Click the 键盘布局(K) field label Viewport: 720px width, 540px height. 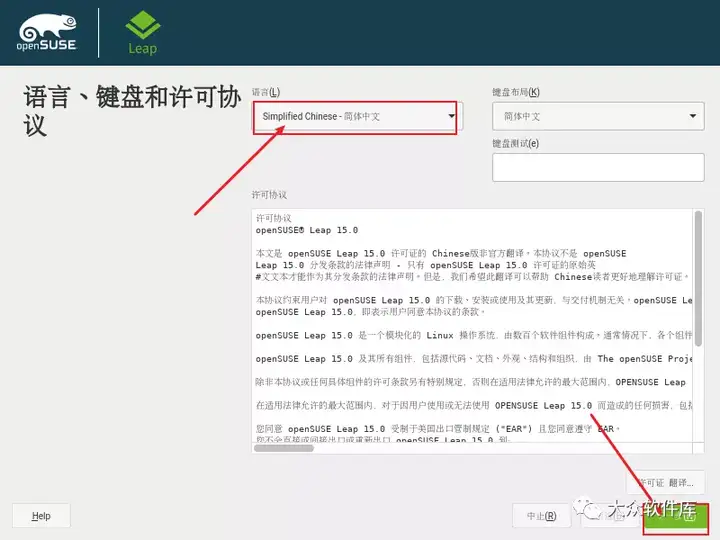click(516, 92)
